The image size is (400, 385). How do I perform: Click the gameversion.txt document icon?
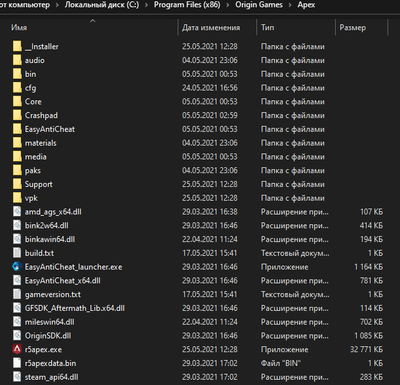click(x=17, y=294)
